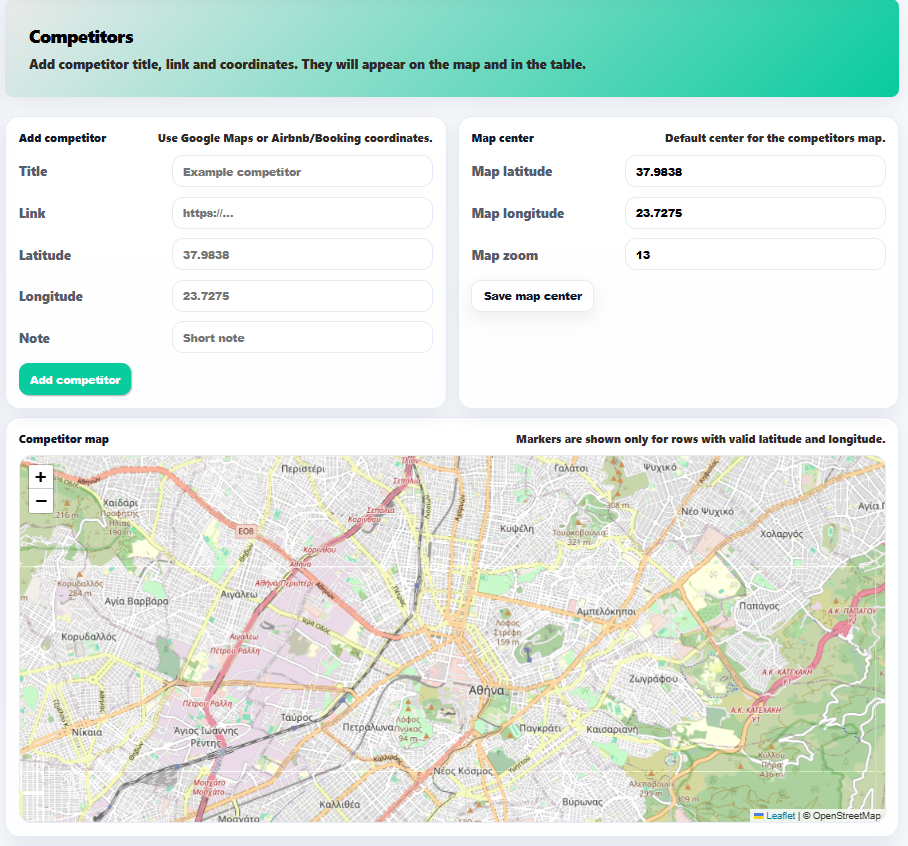Click the 'Νίκαια' map label
Screen dimensions: 908x846
[x=87, y=732]
